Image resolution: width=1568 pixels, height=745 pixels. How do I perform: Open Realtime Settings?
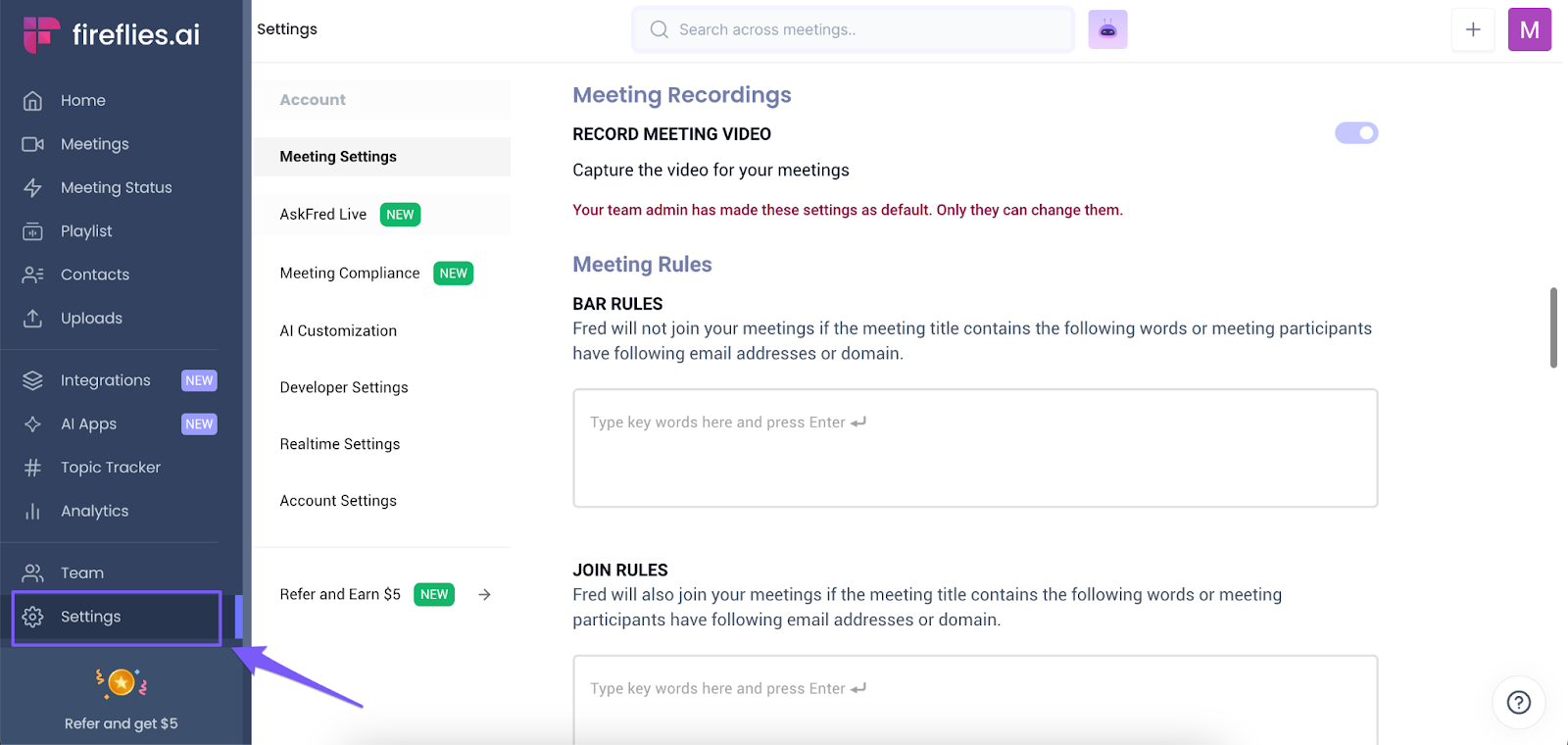point(340,444)
